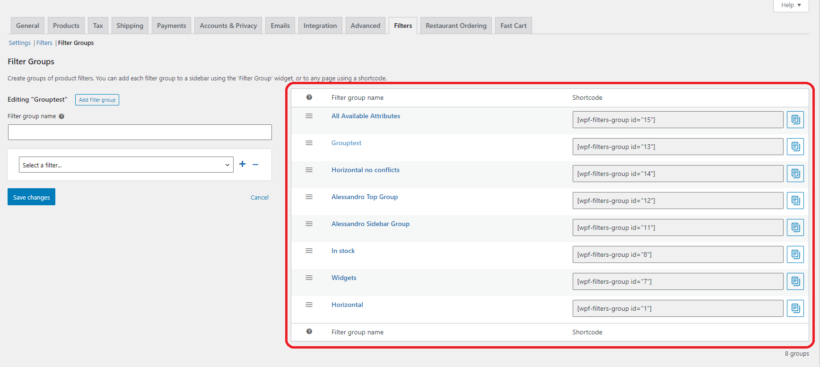Image resolution: width=820 pixels, height=367 pixels.
Task: Go to the Tax tab
Action: click(98, 26)
